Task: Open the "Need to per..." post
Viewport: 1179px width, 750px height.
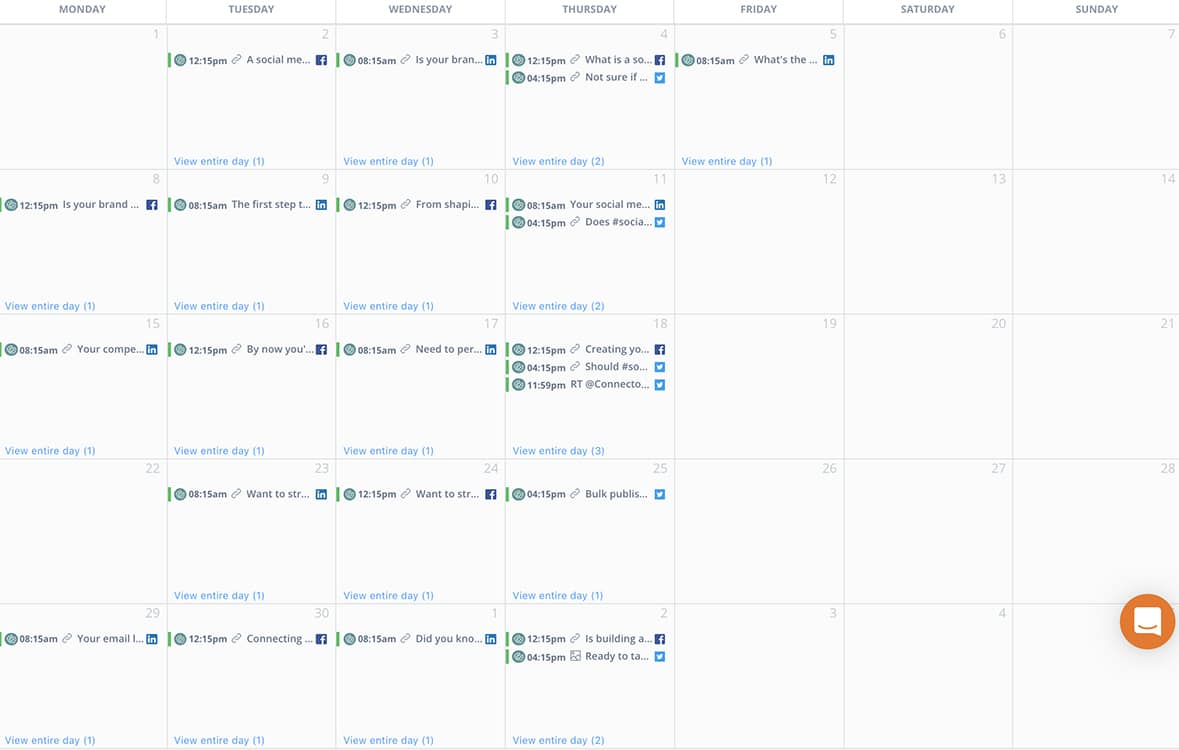Action: pos(418,350)
